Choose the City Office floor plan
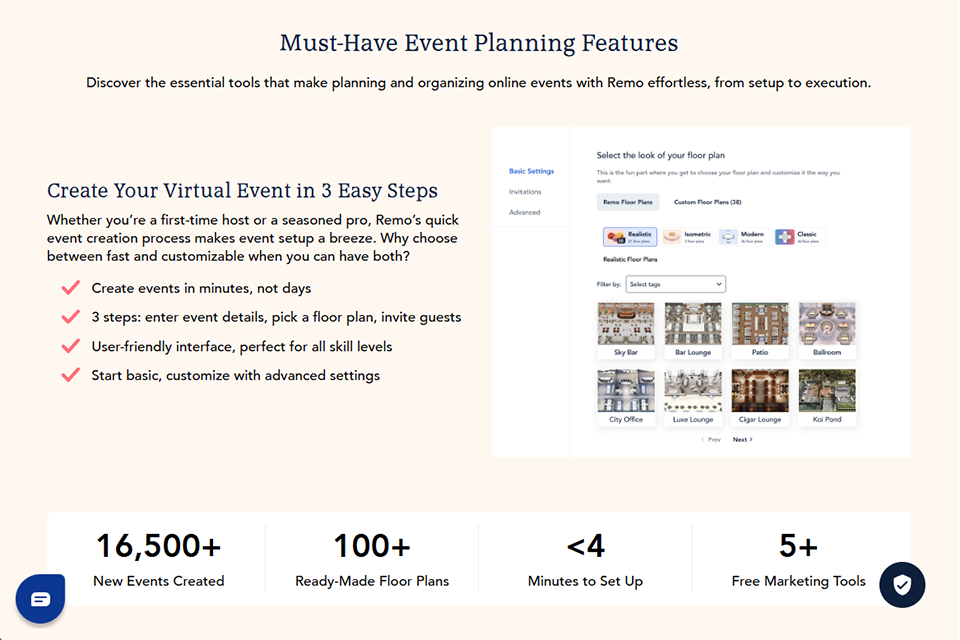 point(626,397)
